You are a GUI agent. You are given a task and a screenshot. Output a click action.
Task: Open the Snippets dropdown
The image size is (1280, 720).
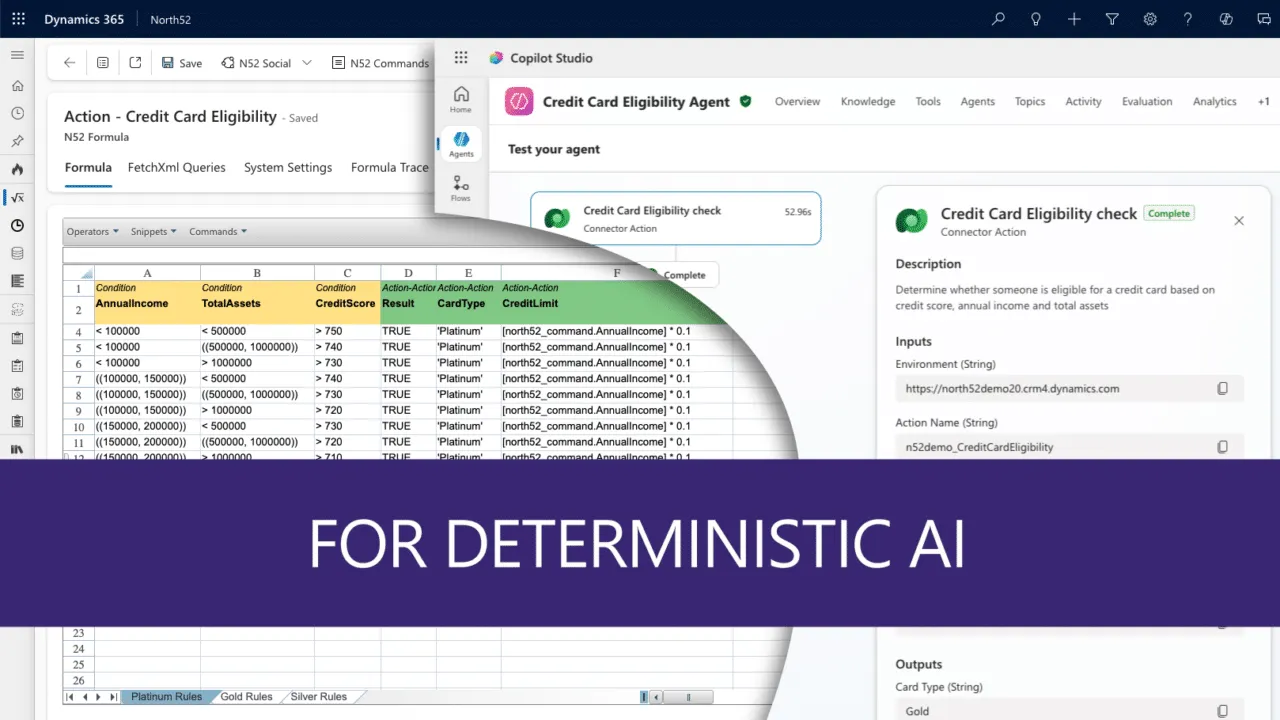tap(154, 231)
